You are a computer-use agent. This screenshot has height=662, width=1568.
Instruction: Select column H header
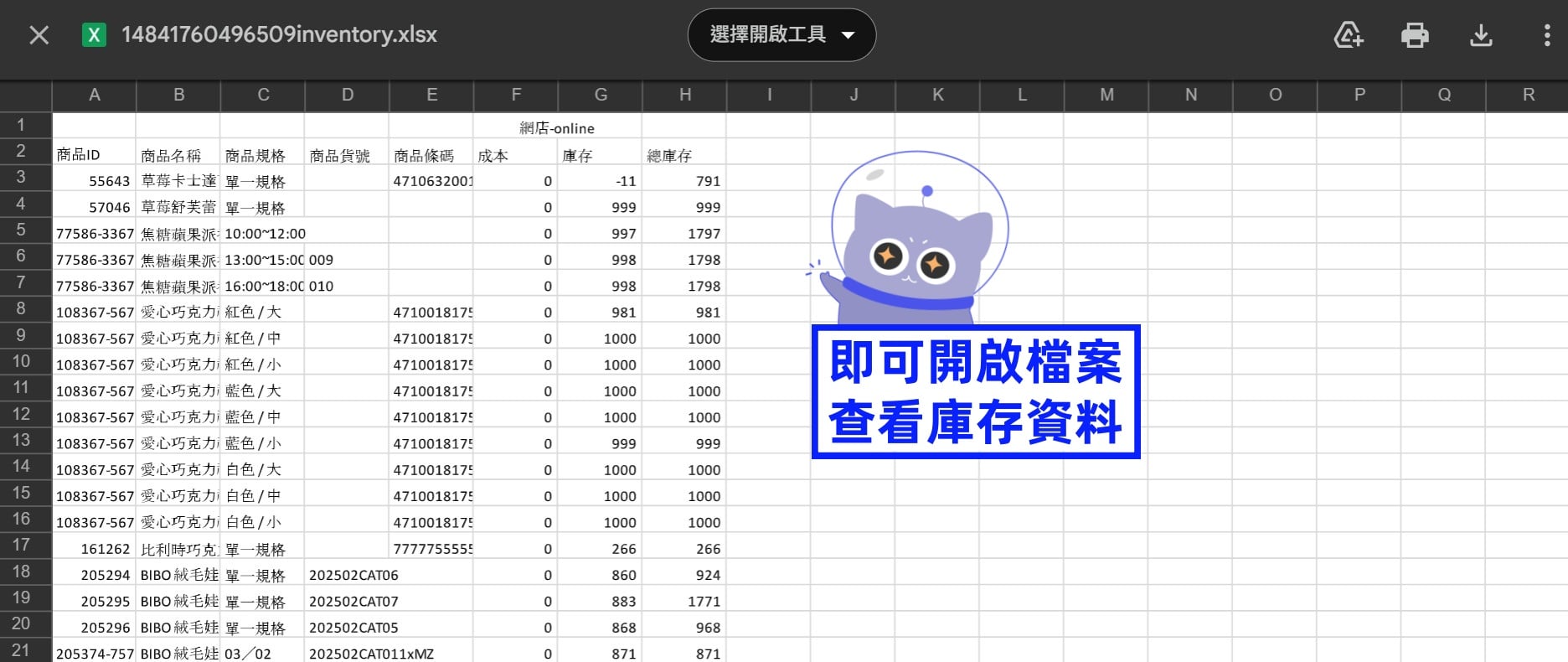pos(684,96)
